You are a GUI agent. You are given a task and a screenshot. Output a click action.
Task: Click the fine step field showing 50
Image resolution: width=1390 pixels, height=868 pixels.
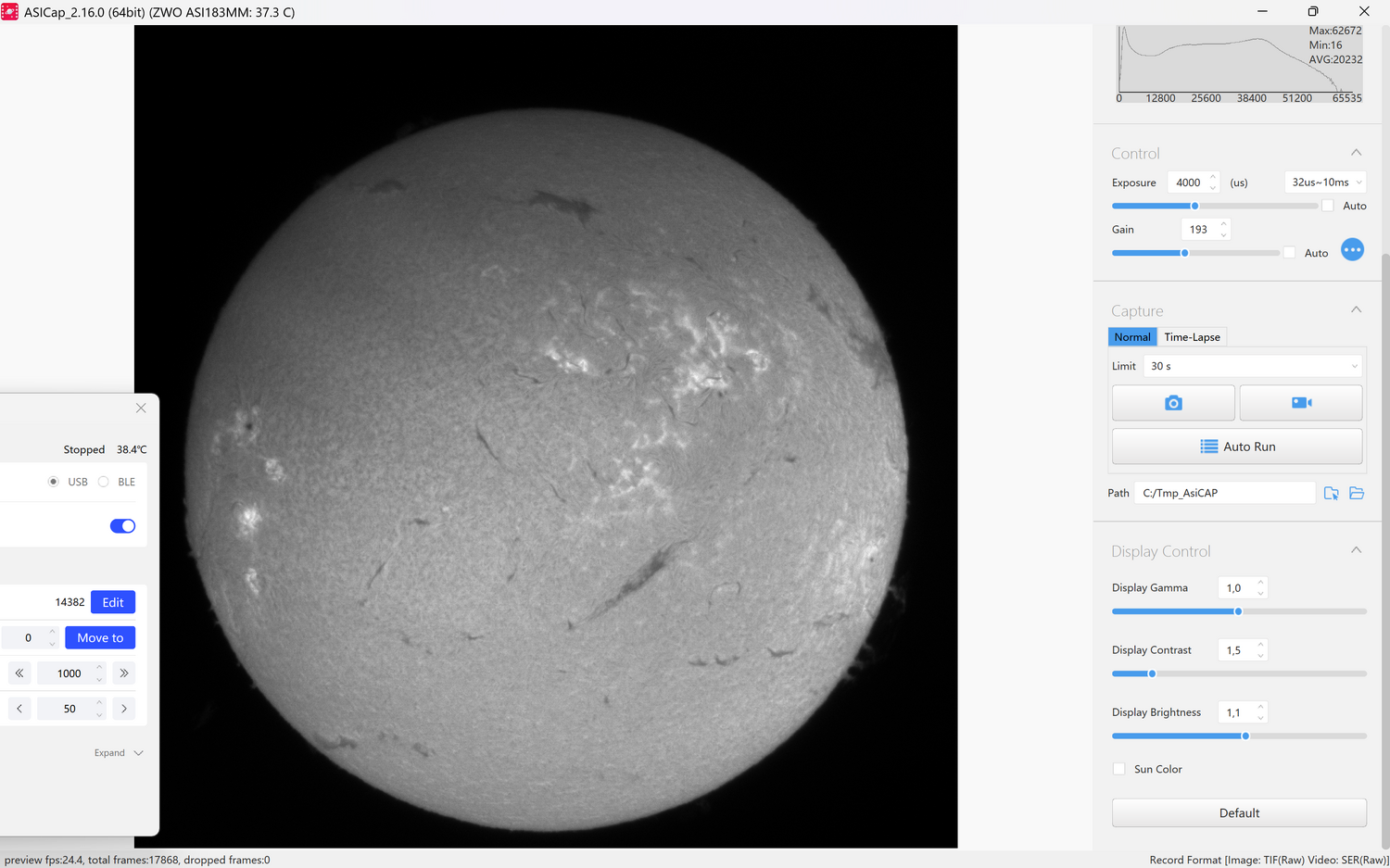pos(71,709)
